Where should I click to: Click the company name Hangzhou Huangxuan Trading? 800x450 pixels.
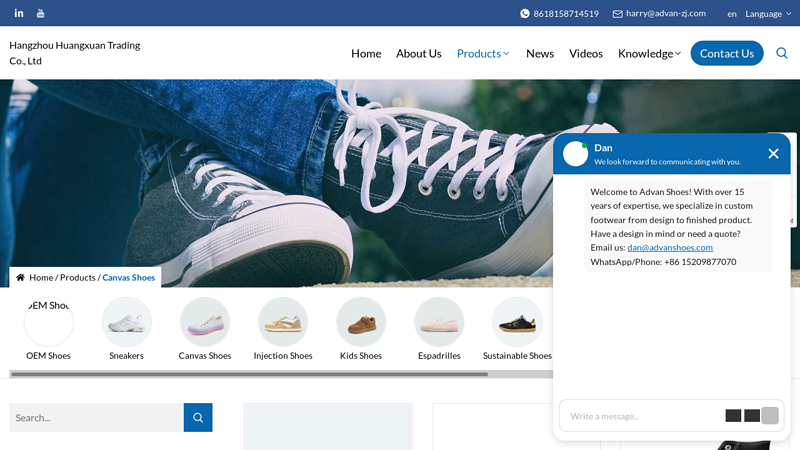pos(74,53)
